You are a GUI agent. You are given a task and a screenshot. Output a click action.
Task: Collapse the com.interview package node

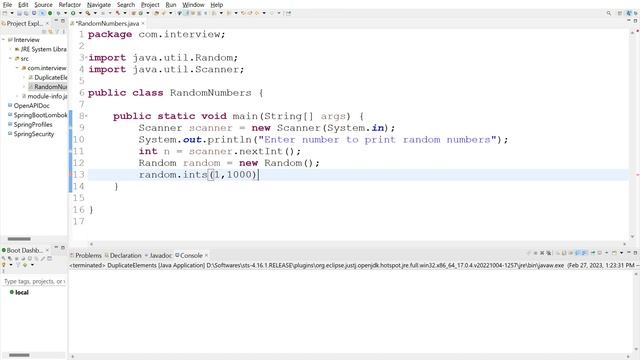coord(17,68)
